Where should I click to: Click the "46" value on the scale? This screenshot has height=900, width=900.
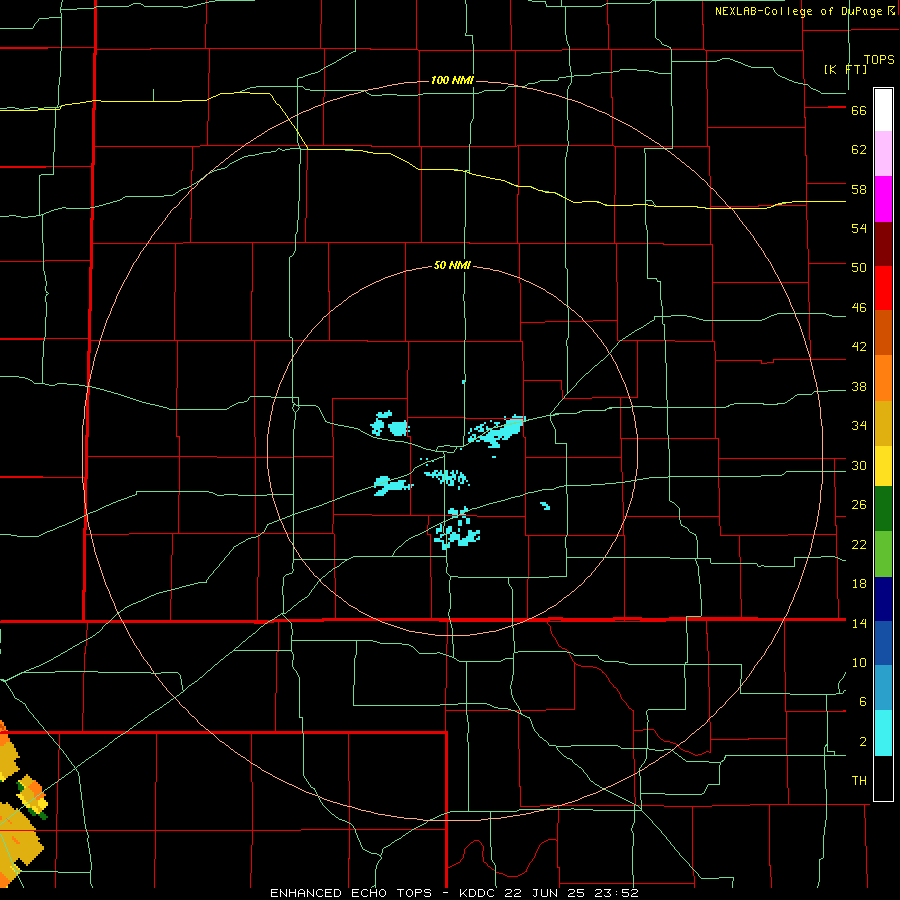pos(859,308)
